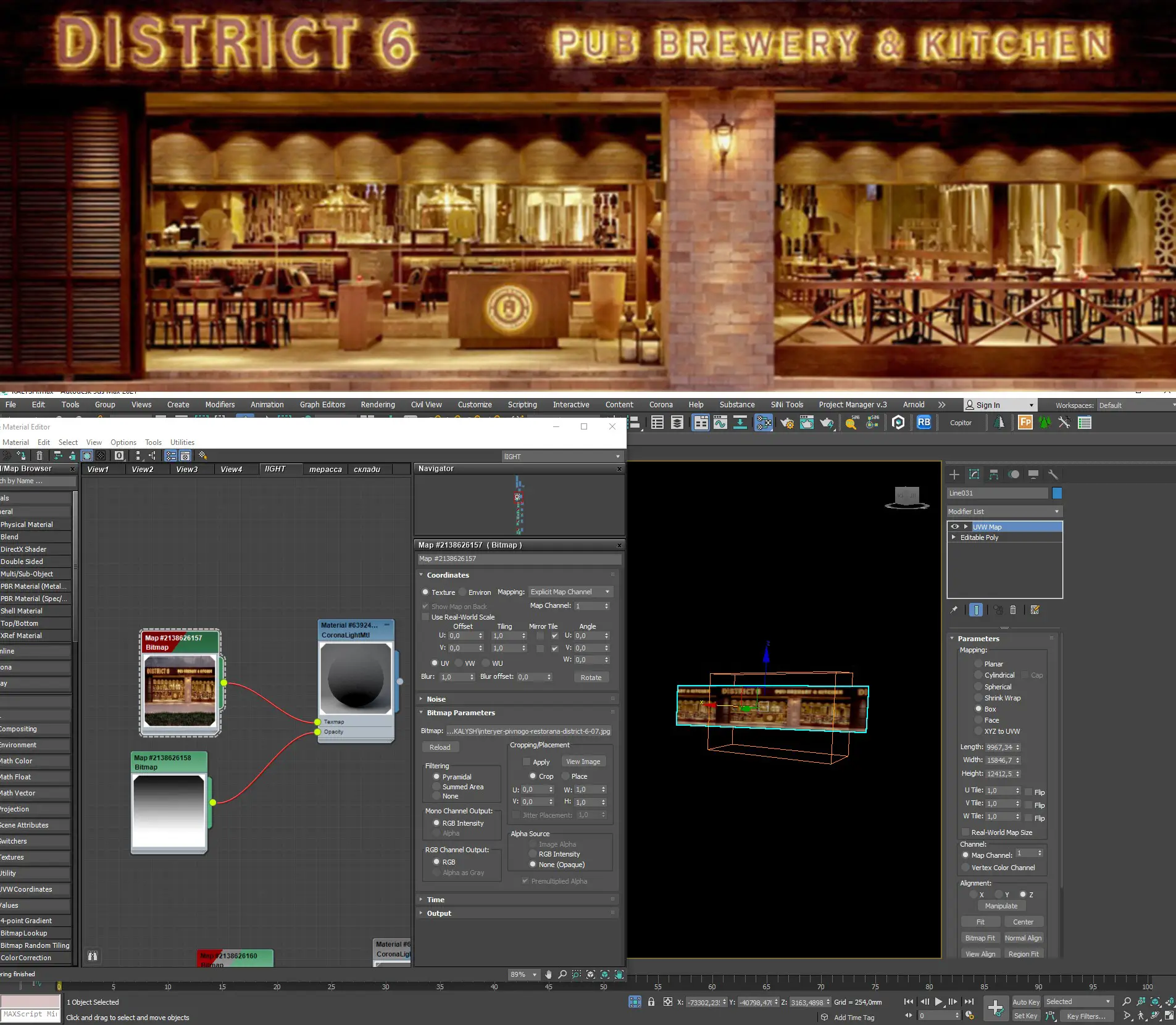The width and height of the screenshot is (1176, 1025).
Task: Click the Reload button in Bitmap Parameters
Action: (440, 747)
